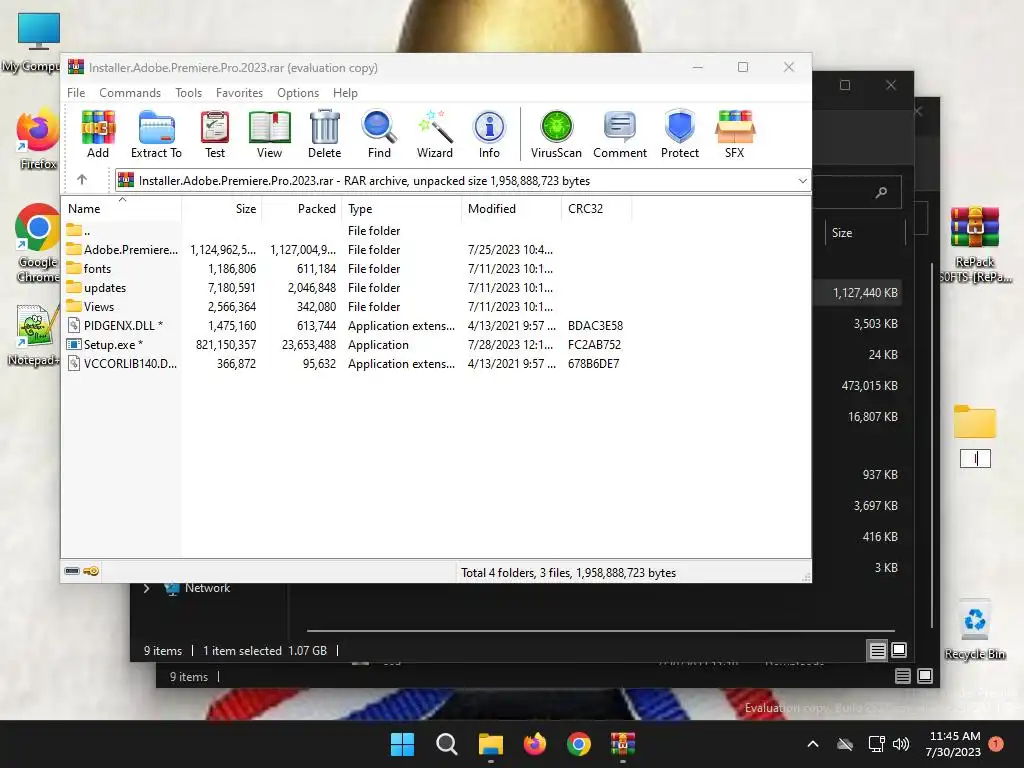Open the taskbar clock and date
1024x768 pixels.
tap(953, 744)
